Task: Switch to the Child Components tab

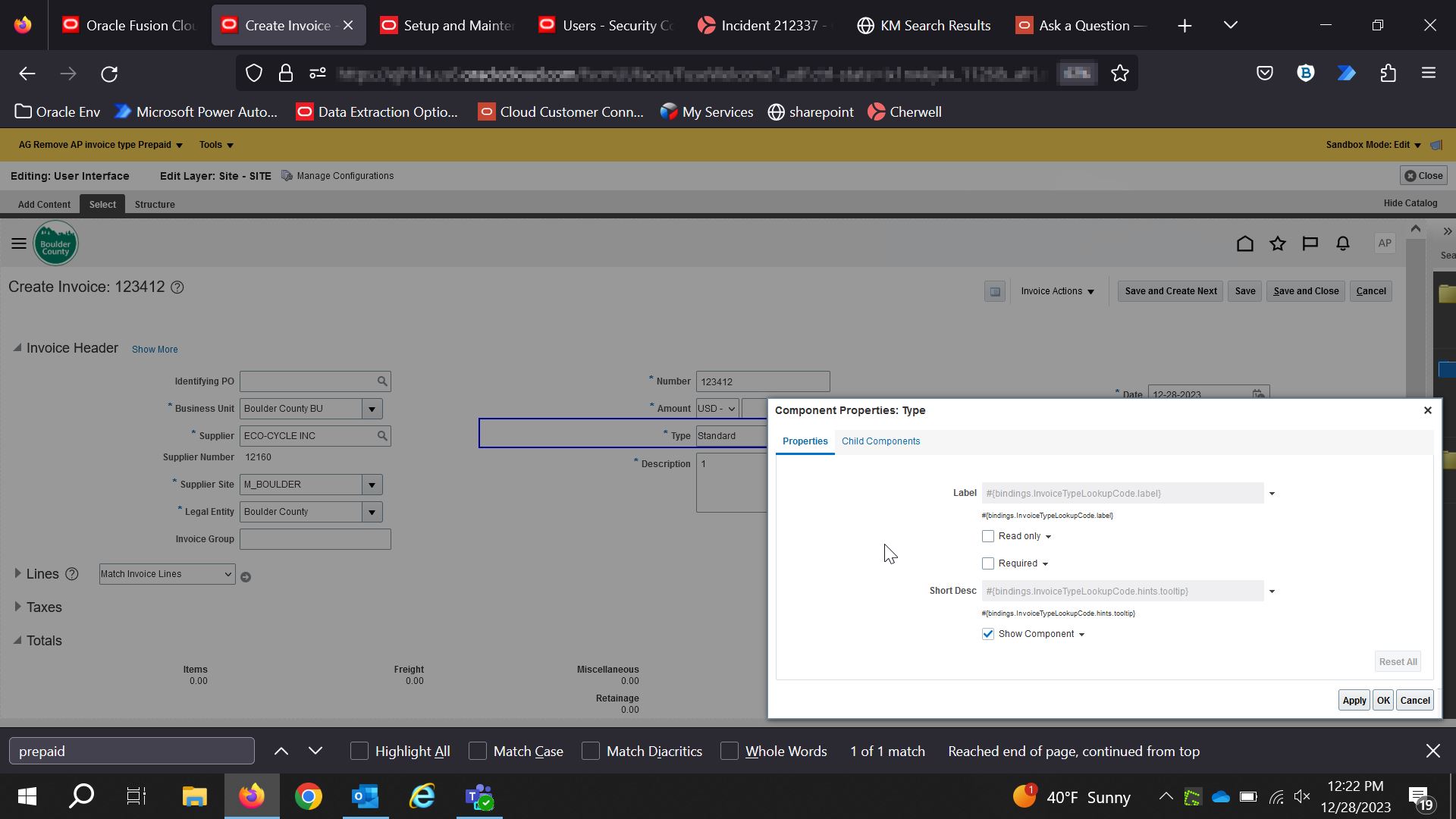Action: click(x=880, y=441)
